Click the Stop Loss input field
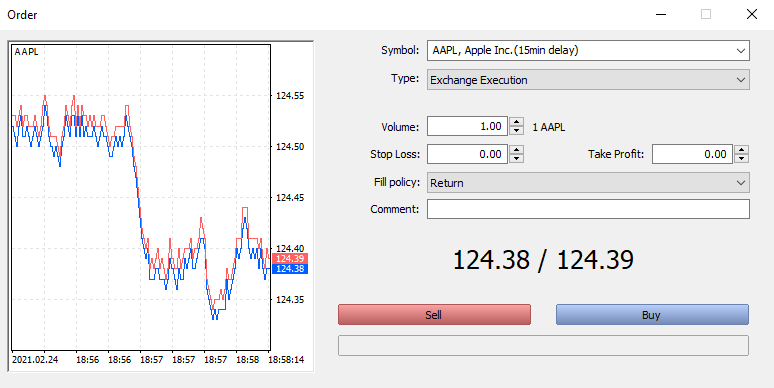774x388 pixels. pos(467,154)
